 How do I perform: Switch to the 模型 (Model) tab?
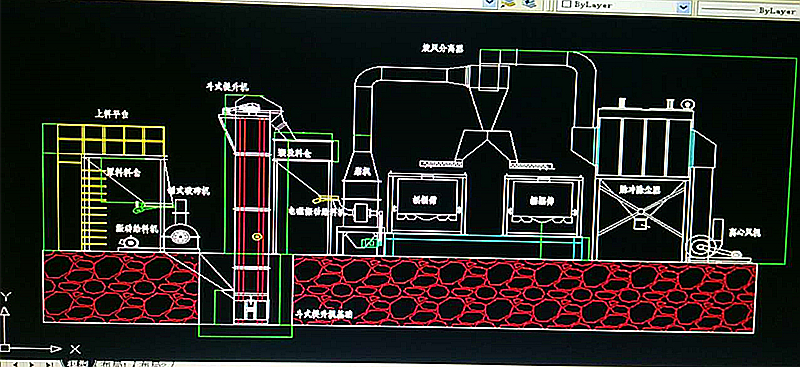tap(77, 363)
